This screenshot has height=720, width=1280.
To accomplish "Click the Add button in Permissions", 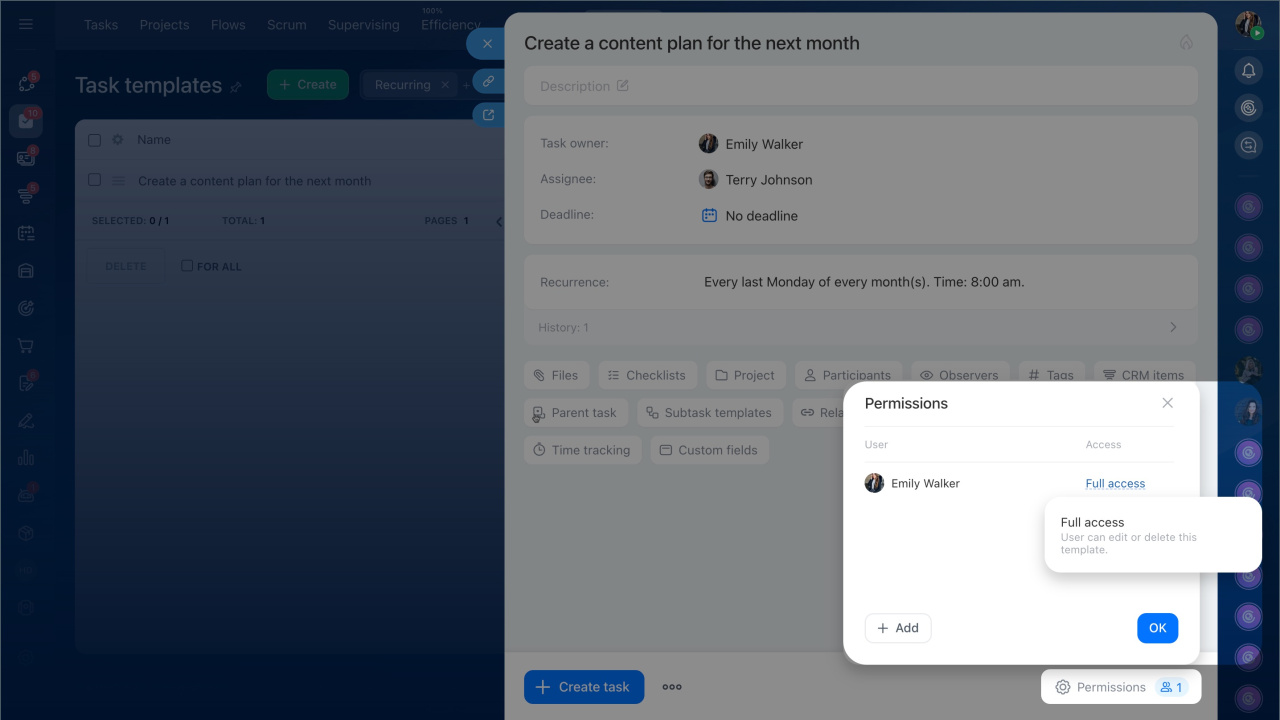I will [x=897, y=628].
